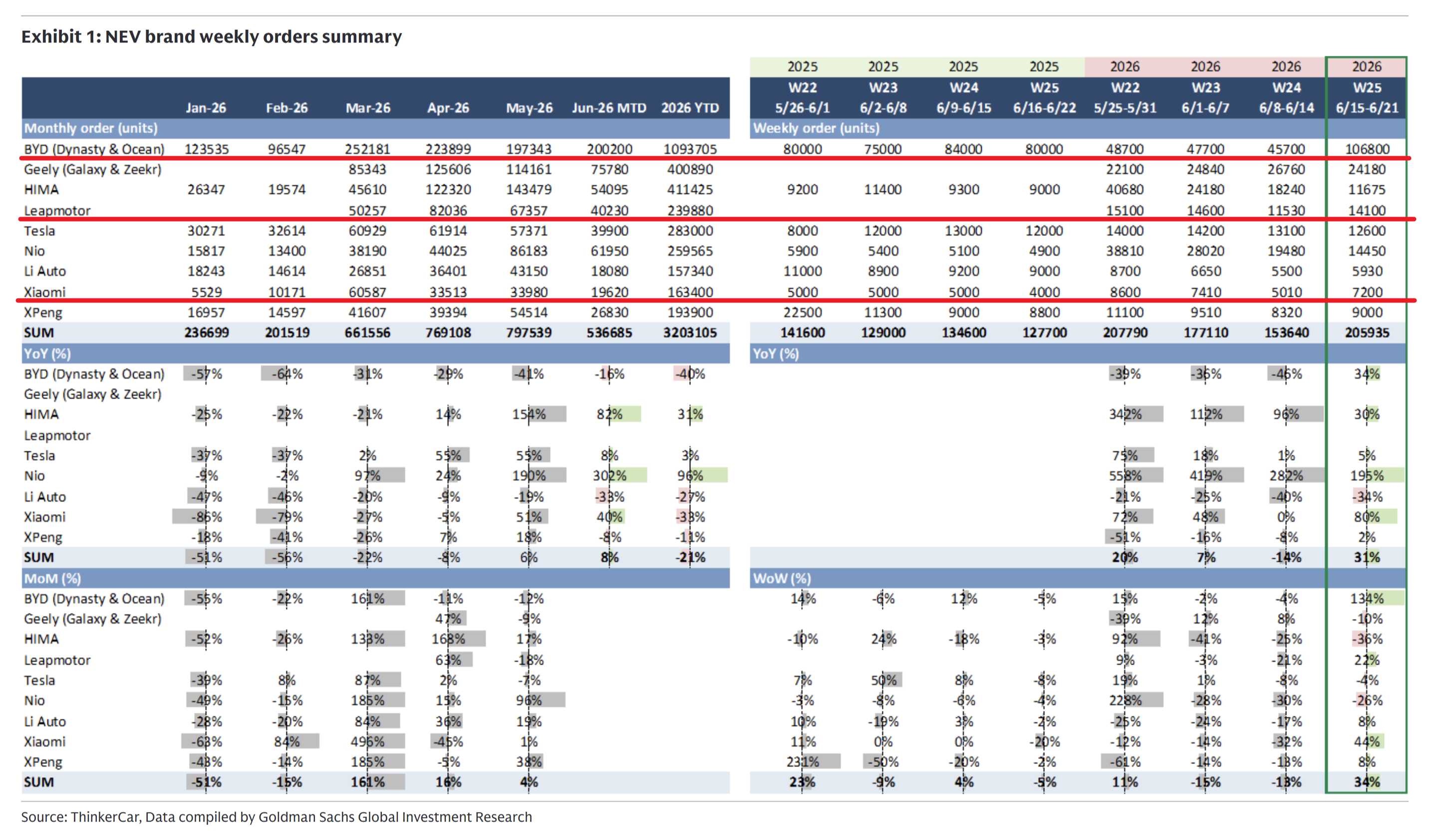Image resolution: width=1446 pixels, height=840 pixels.
Task: Select the 'Feb-26' column header
Action: [287, 108]
